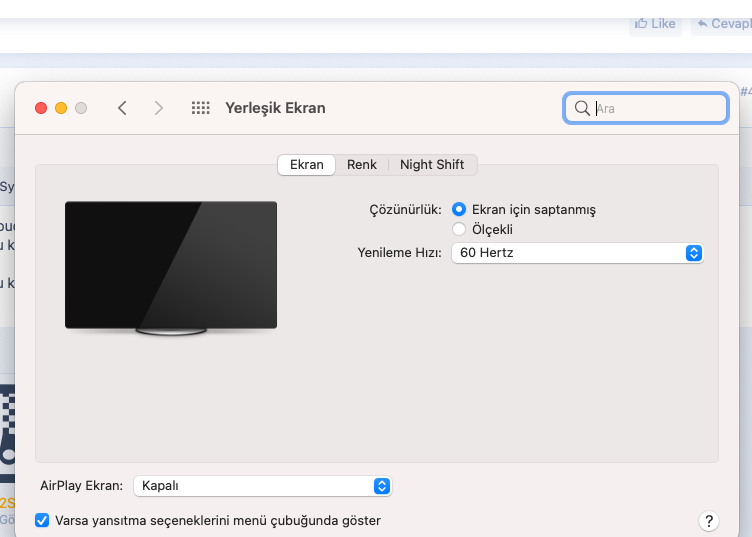The height and width of the screenshot is (537, 752).
Task: Open help with the question mark button
Action: click(708, 521)
